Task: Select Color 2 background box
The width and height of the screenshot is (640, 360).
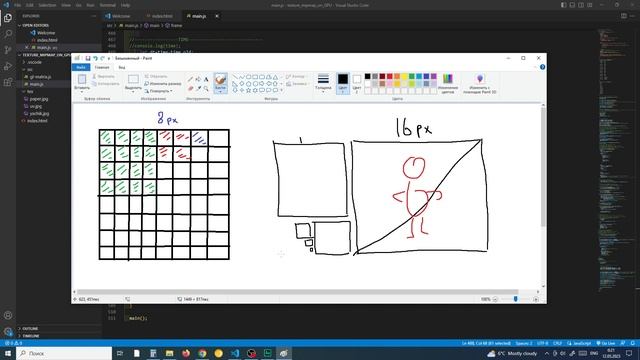Action: click(357, 83)
